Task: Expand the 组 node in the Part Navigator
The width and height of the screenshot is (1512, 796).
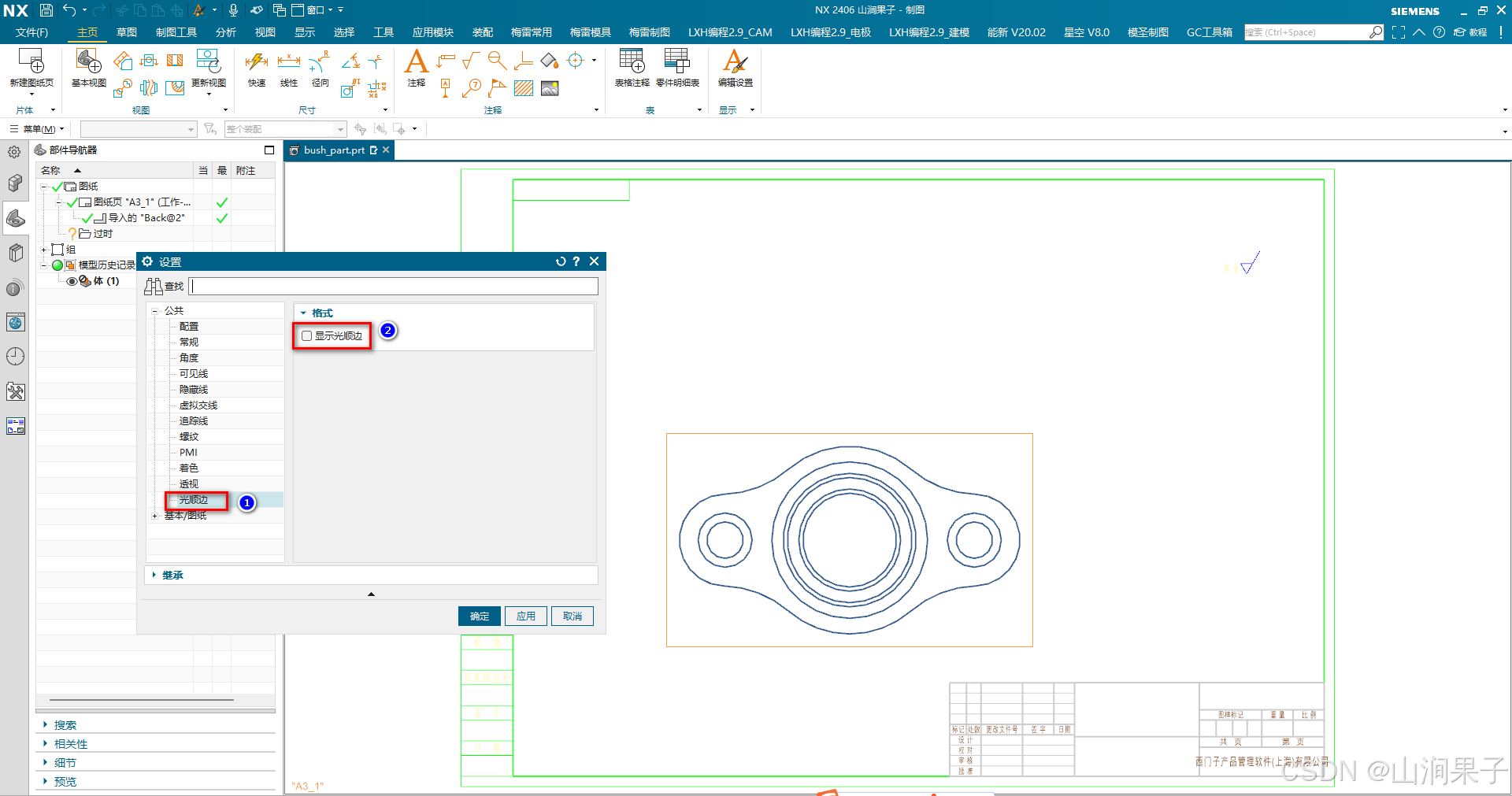Action: [x=43, y=250]
